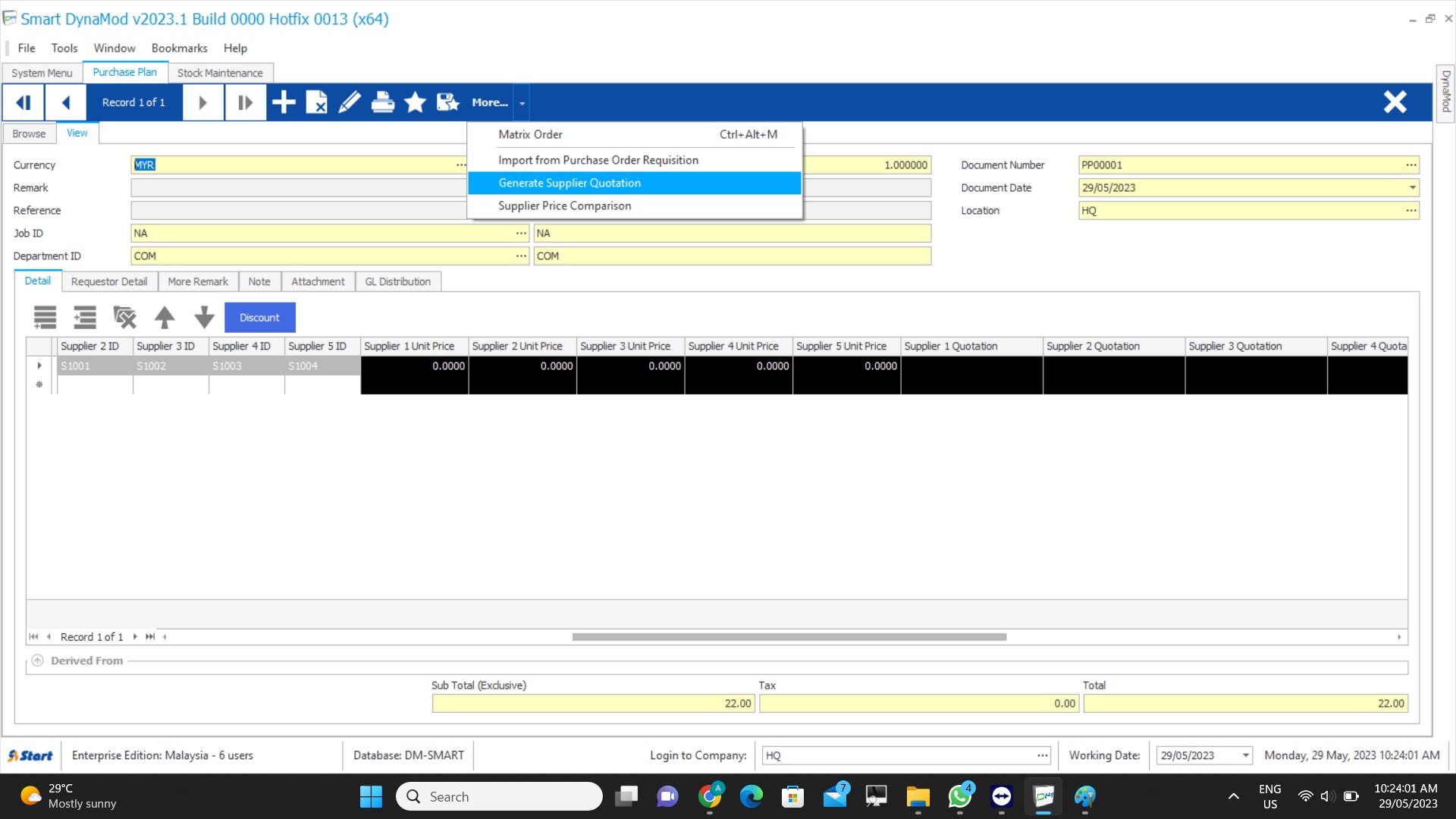Click the add new record plus icon

[x=284, y=102]
